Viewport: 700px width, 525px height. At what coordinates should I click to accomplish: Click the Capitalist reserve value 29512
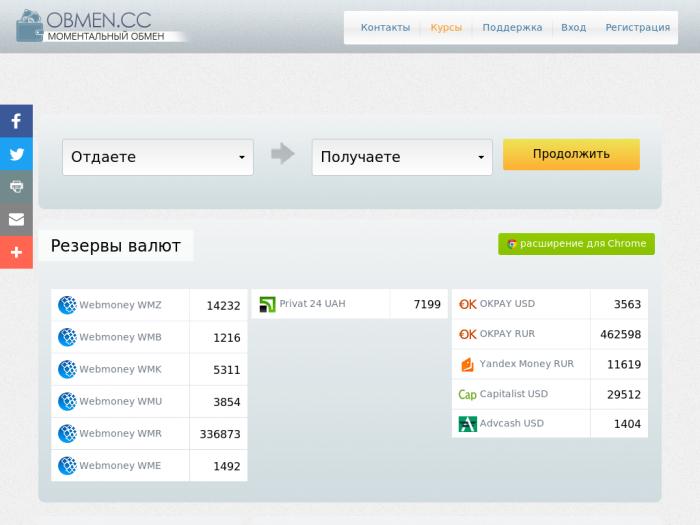tap(624, 395)
